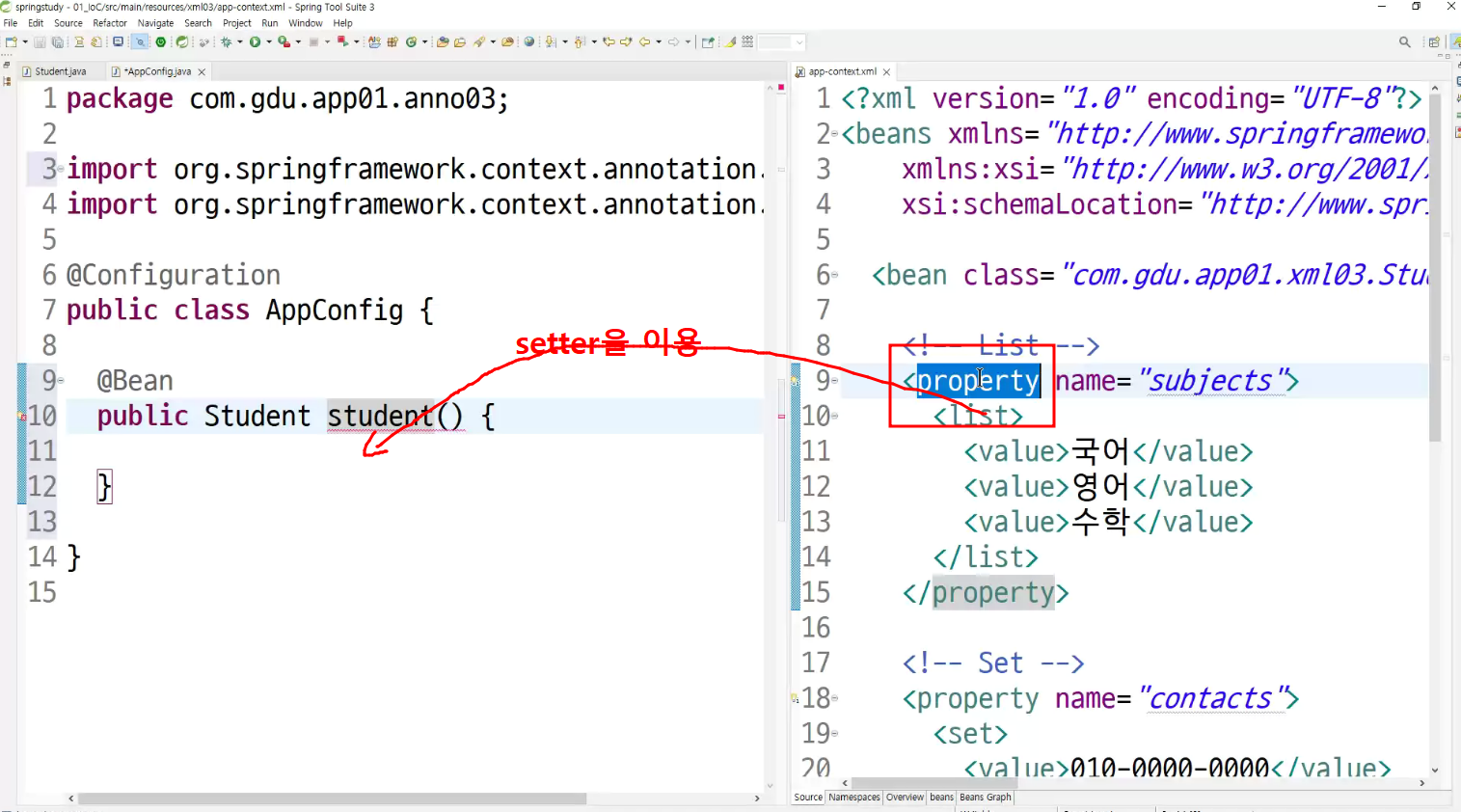
Task: Click the Next Annotation arrow icon
Action: point(551,41)
